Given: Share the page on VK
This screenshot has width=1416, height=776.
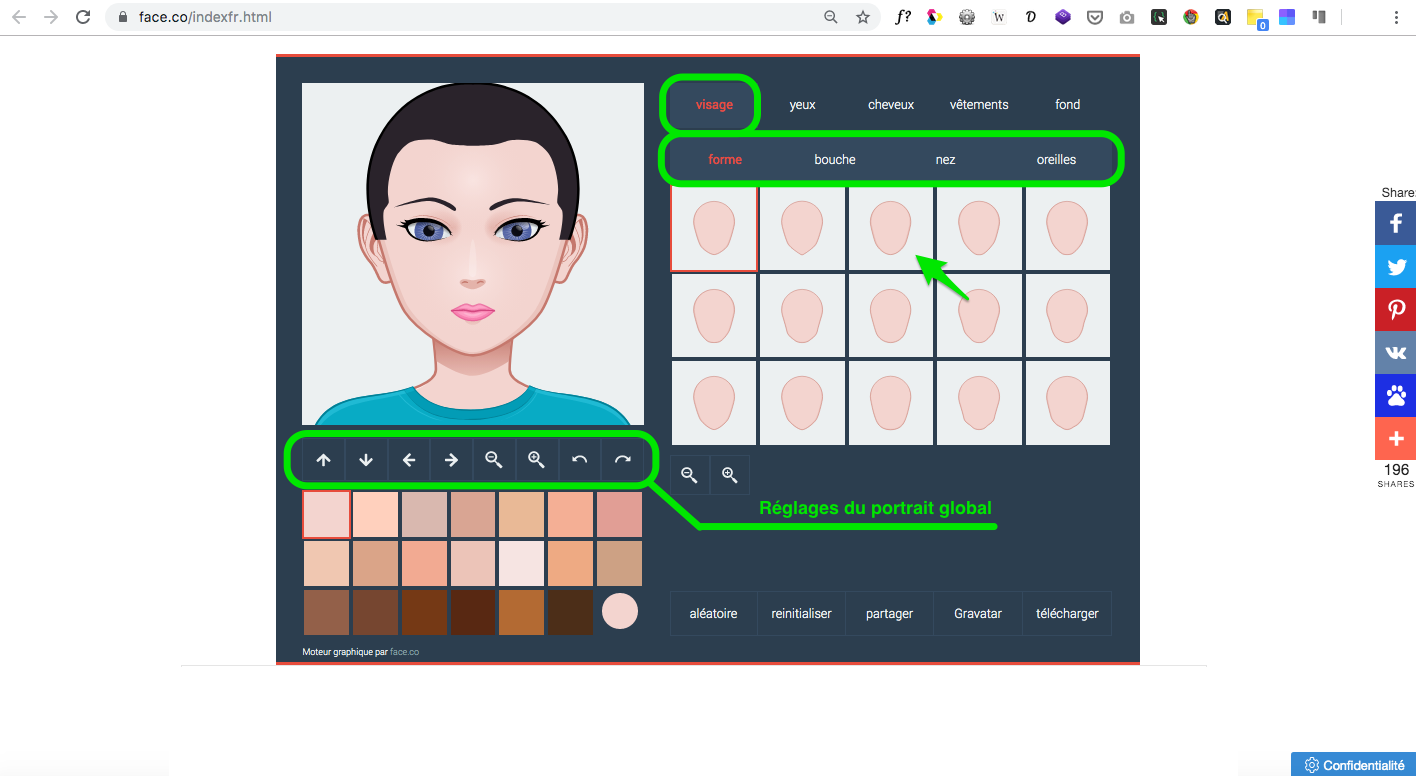Looking at the screenshot, I should (1396, 353).
